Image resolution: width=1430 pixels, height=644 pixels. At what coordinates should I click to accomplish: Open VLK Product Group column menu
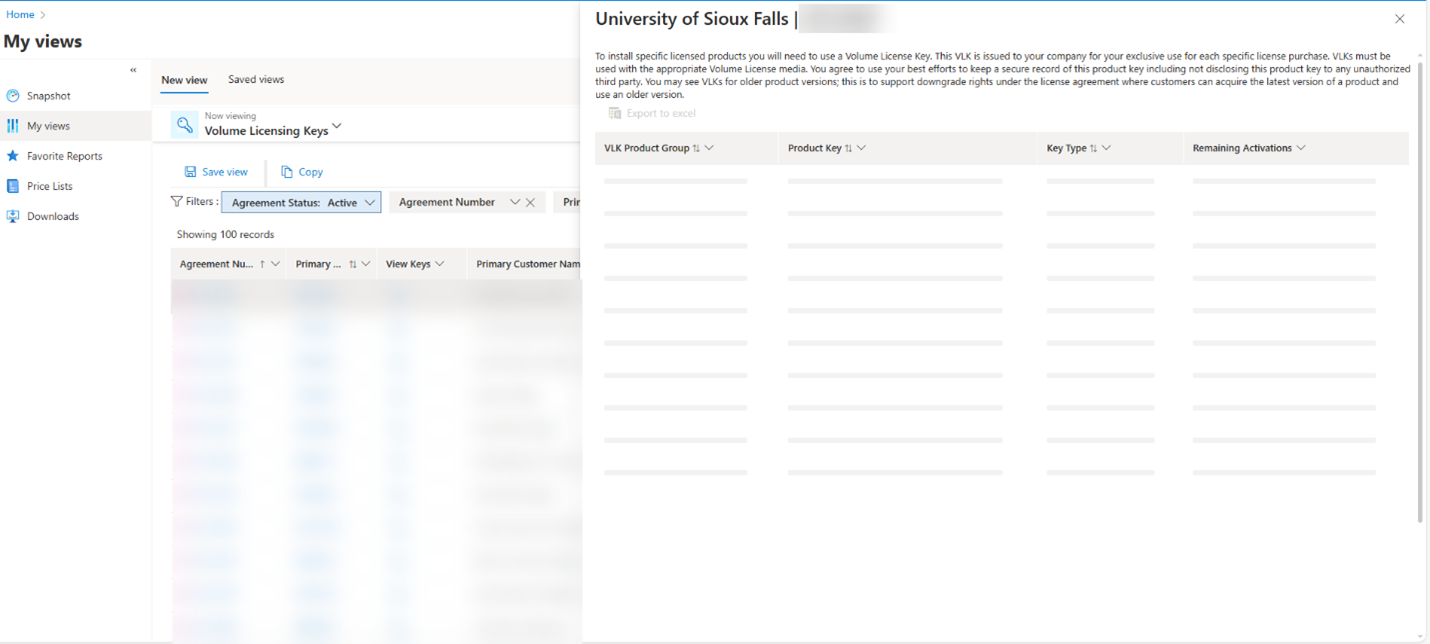point(709,148)
